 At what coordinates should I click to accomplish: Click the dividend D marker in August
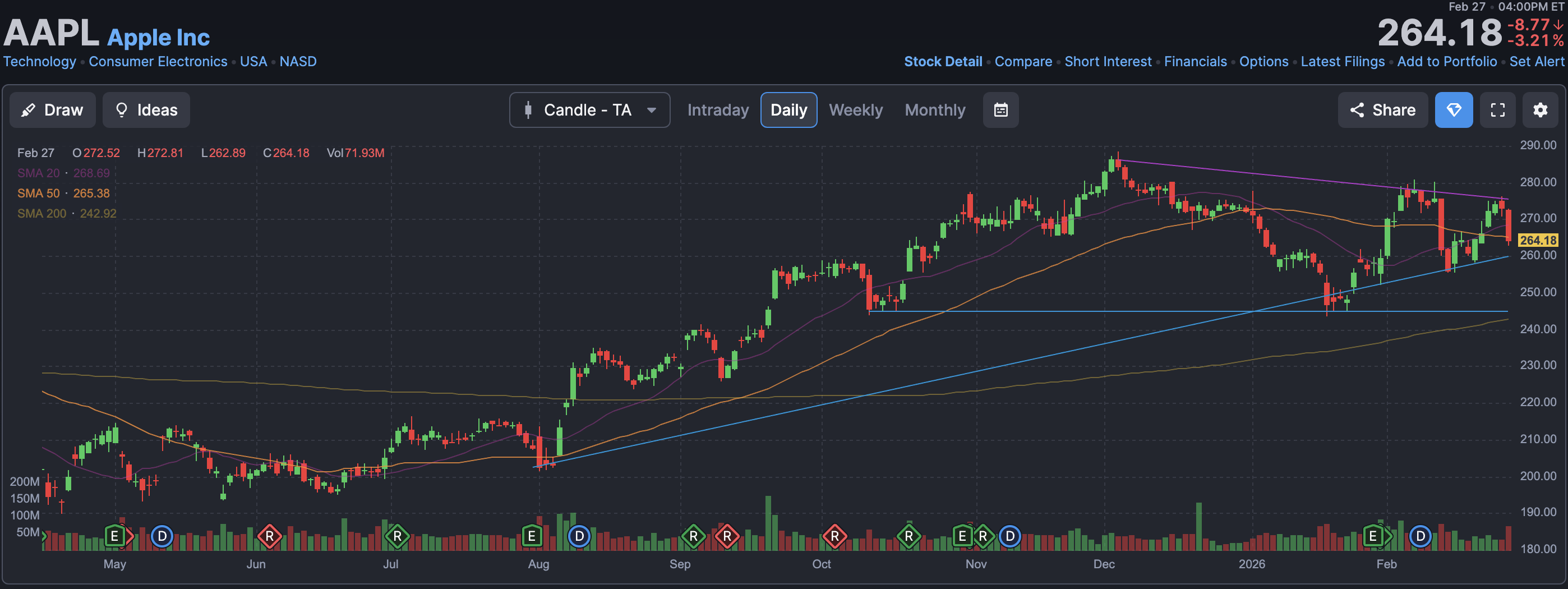pos(579,536)
